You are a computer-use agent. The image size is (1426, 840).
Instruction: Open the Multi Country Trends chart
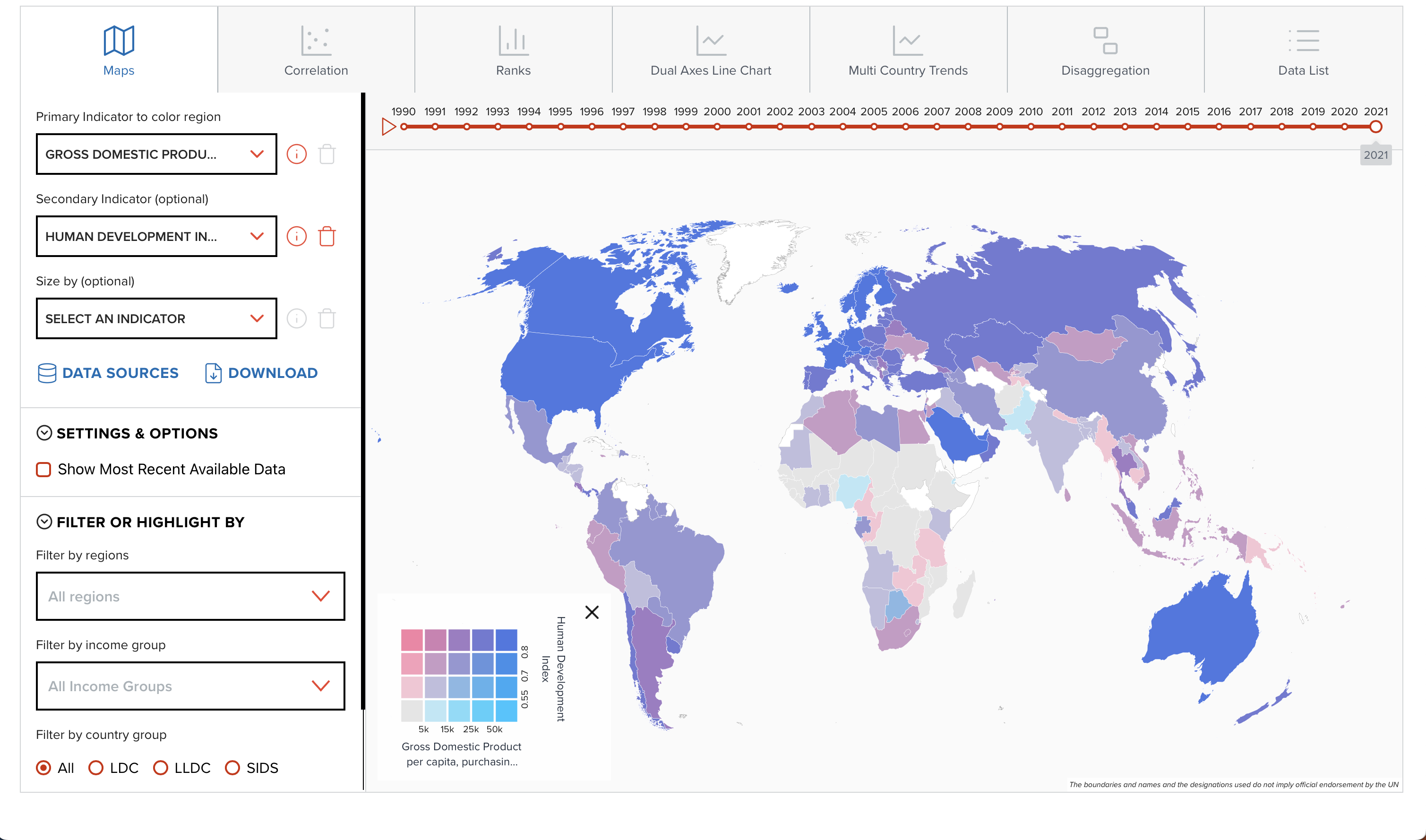click(x=908, y=51)
